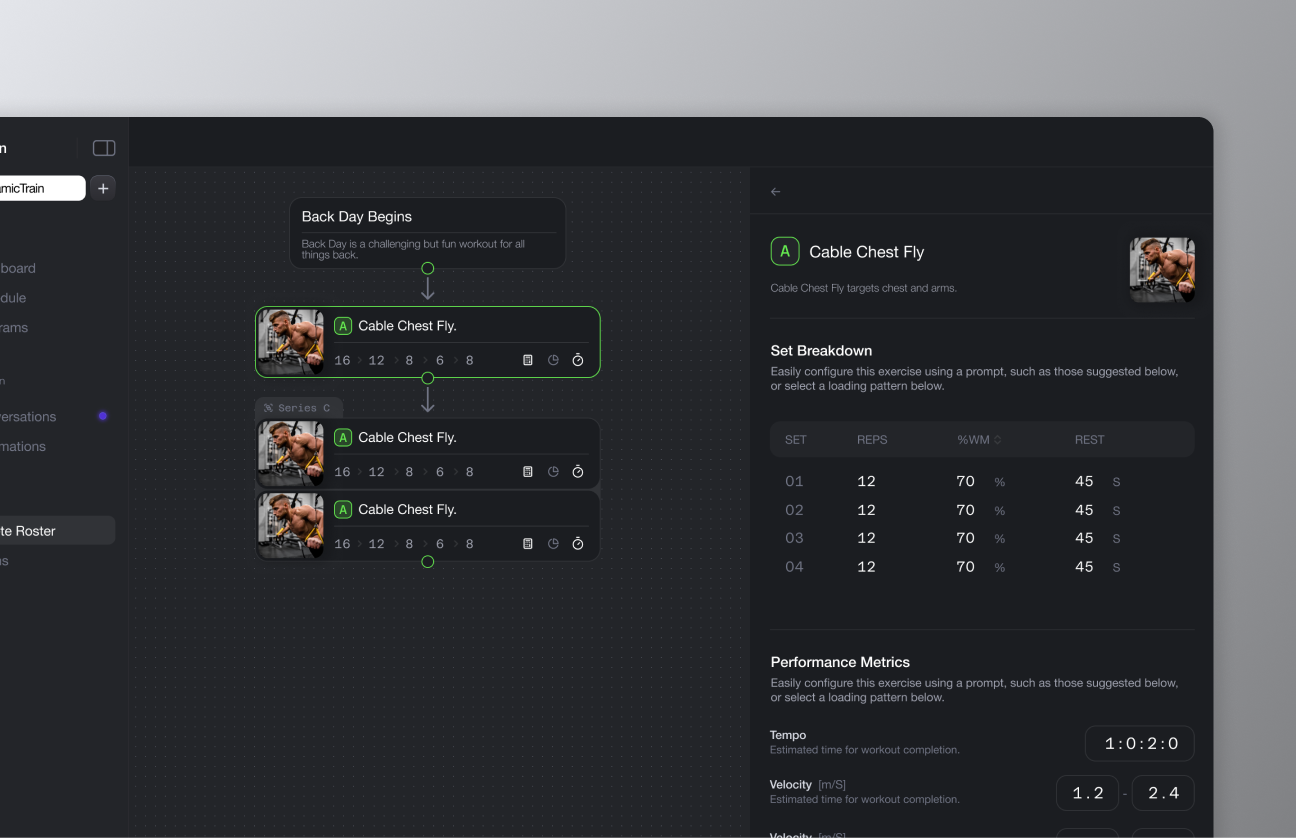Open the Programs sidebar item ending in 'rams'
The height and width of the screenshot is (838, 1296).
tap(14, 328)
